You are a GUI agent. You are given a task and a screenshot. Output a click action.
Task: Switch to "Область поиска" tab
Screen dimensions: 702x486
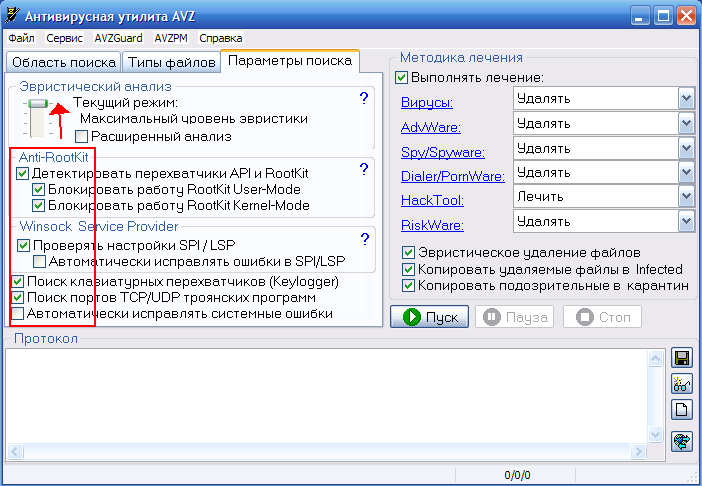64,62
